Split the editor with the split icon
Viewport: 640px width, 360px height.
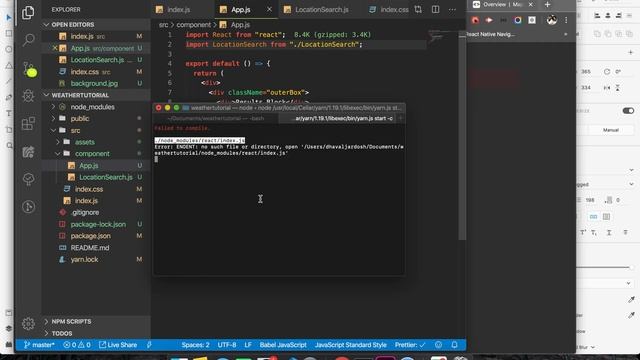436,9
